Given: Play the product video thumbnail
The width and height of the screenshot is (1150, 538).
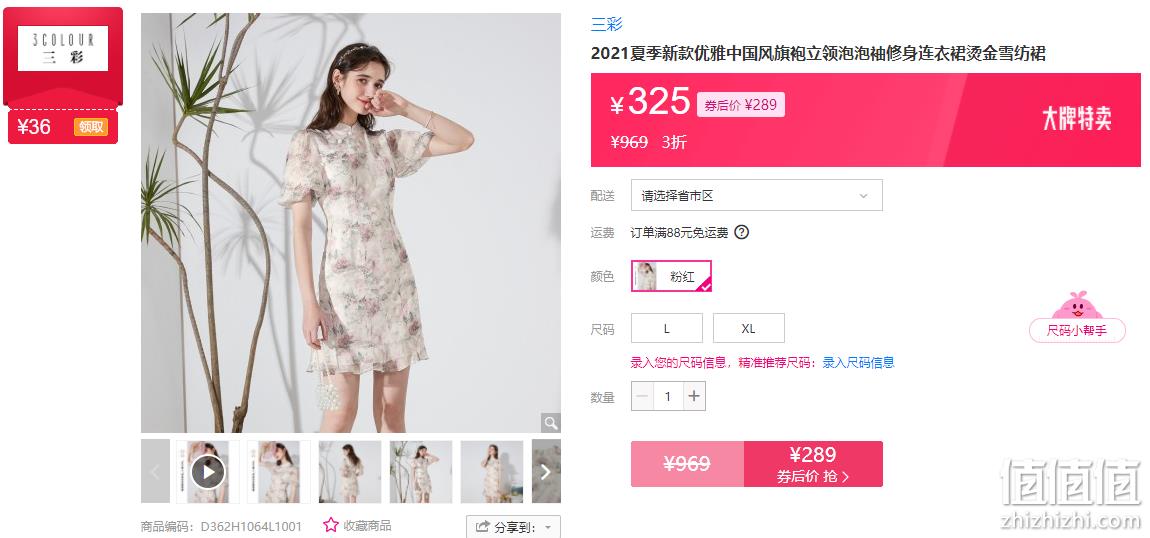Looking at the screenshot, I should [x=208, y=472].
